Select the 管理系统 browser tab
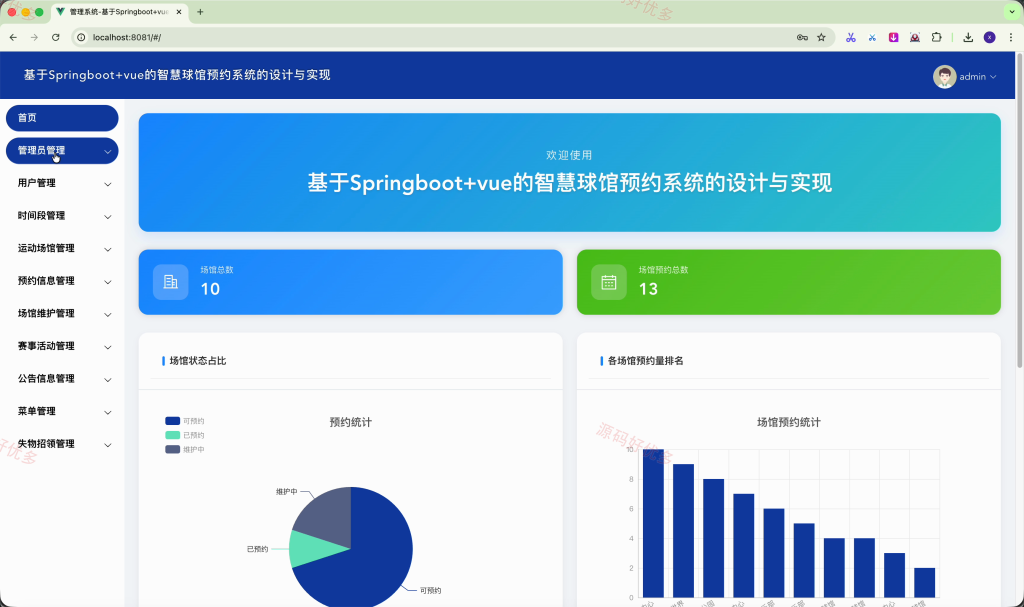Image resolution: width=1024 pixels, height=607 pixels. (118, 12)
